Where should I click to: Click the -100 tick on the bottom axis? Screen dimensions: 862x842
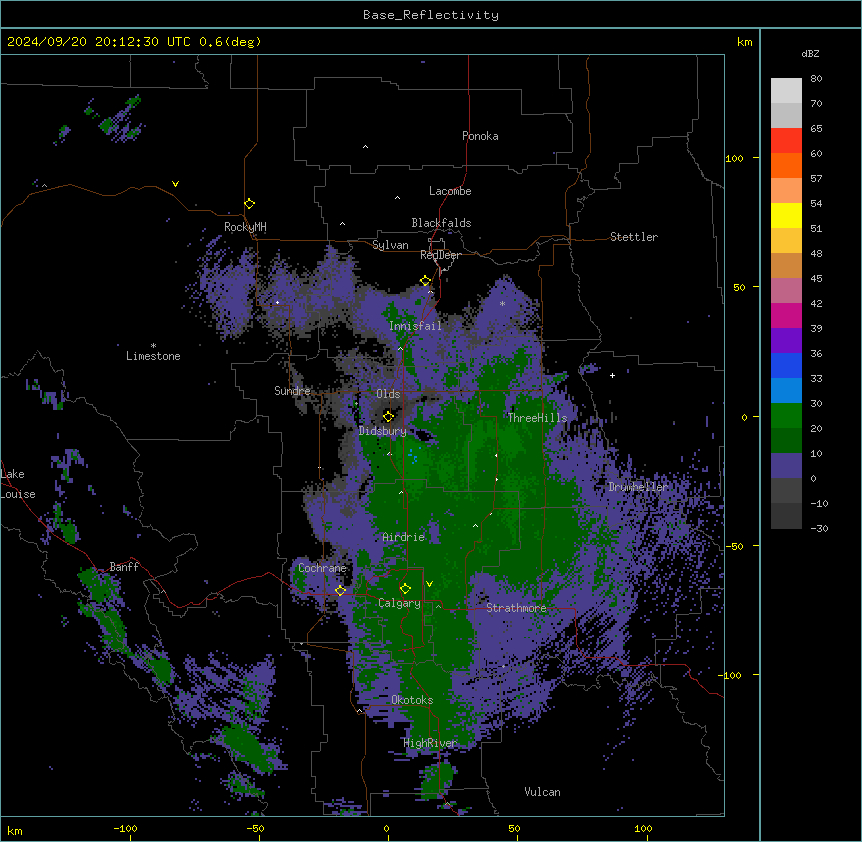[125, 828]
